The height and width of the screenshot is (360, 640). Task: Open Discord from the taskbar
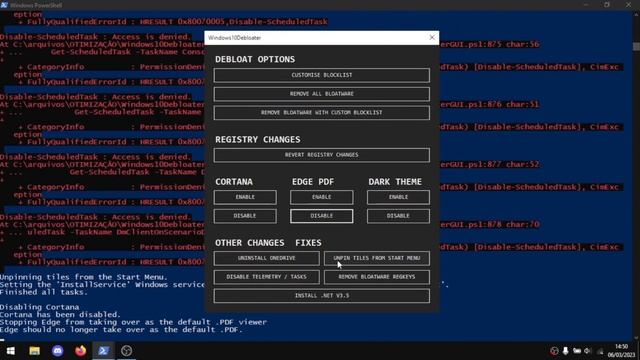(58, 351)
